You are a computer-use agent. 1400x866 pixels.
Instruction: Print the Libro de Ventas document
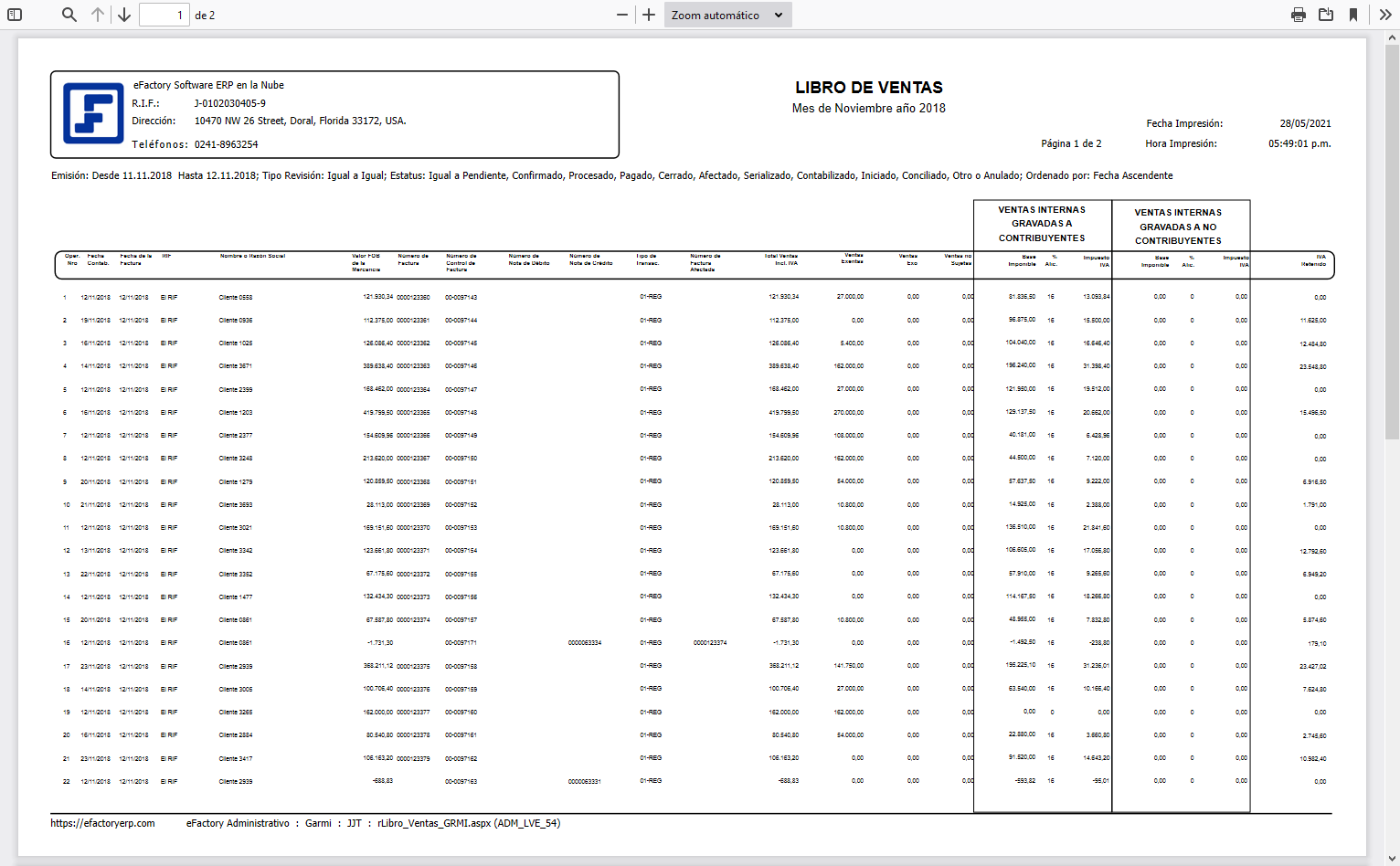[1299, 14]
